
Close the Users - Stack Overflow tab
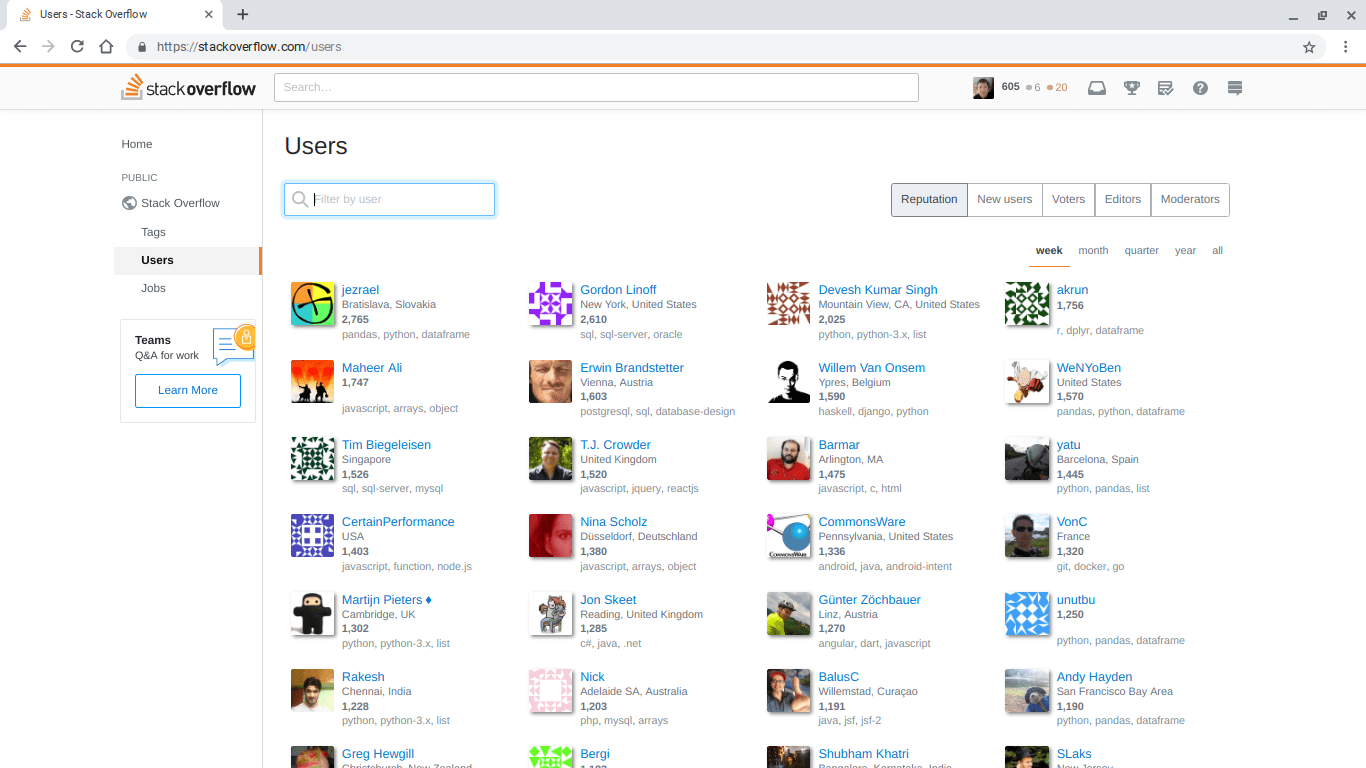[x=208, y=14]
